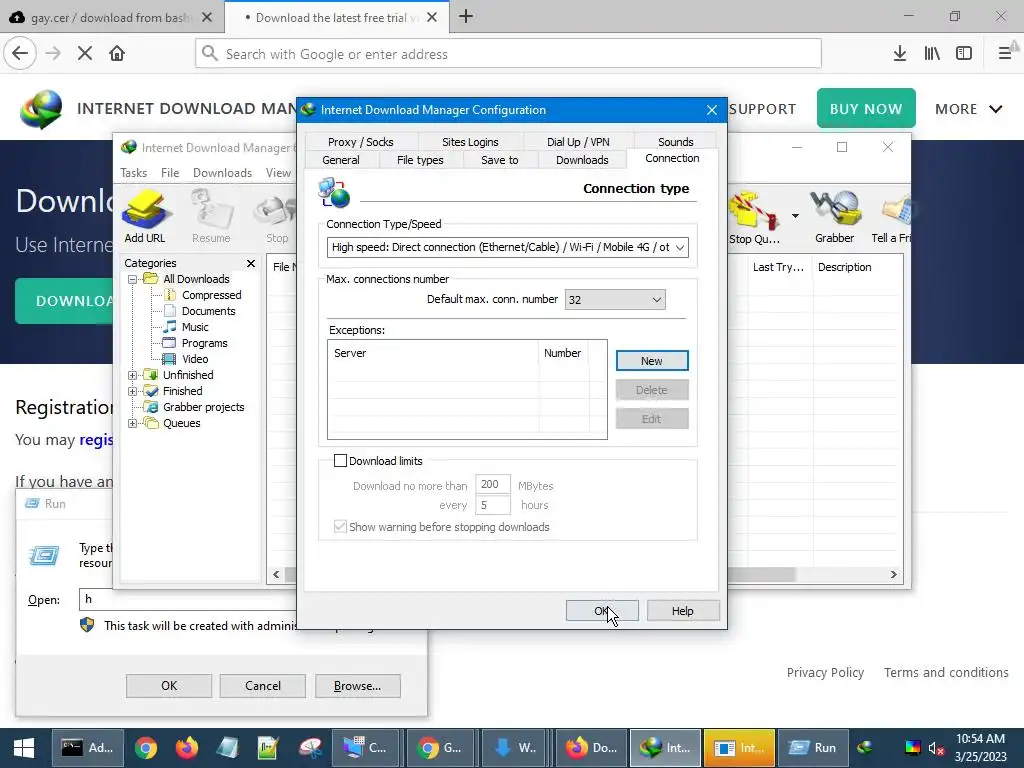Expand the MORE menu on webpage

(968, 109)
